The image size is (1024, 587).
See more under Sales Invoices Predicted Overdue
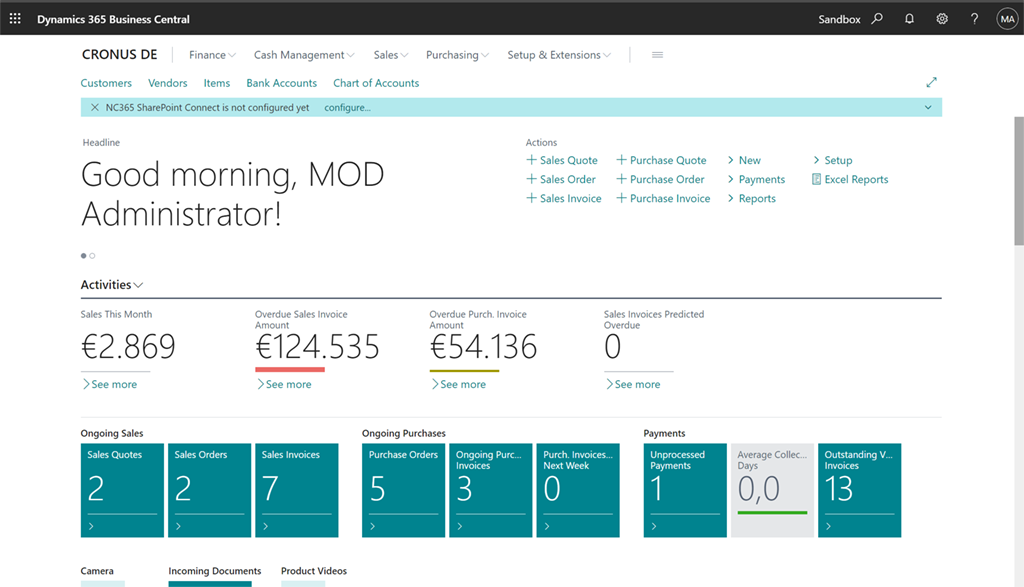tap(632, 384)
